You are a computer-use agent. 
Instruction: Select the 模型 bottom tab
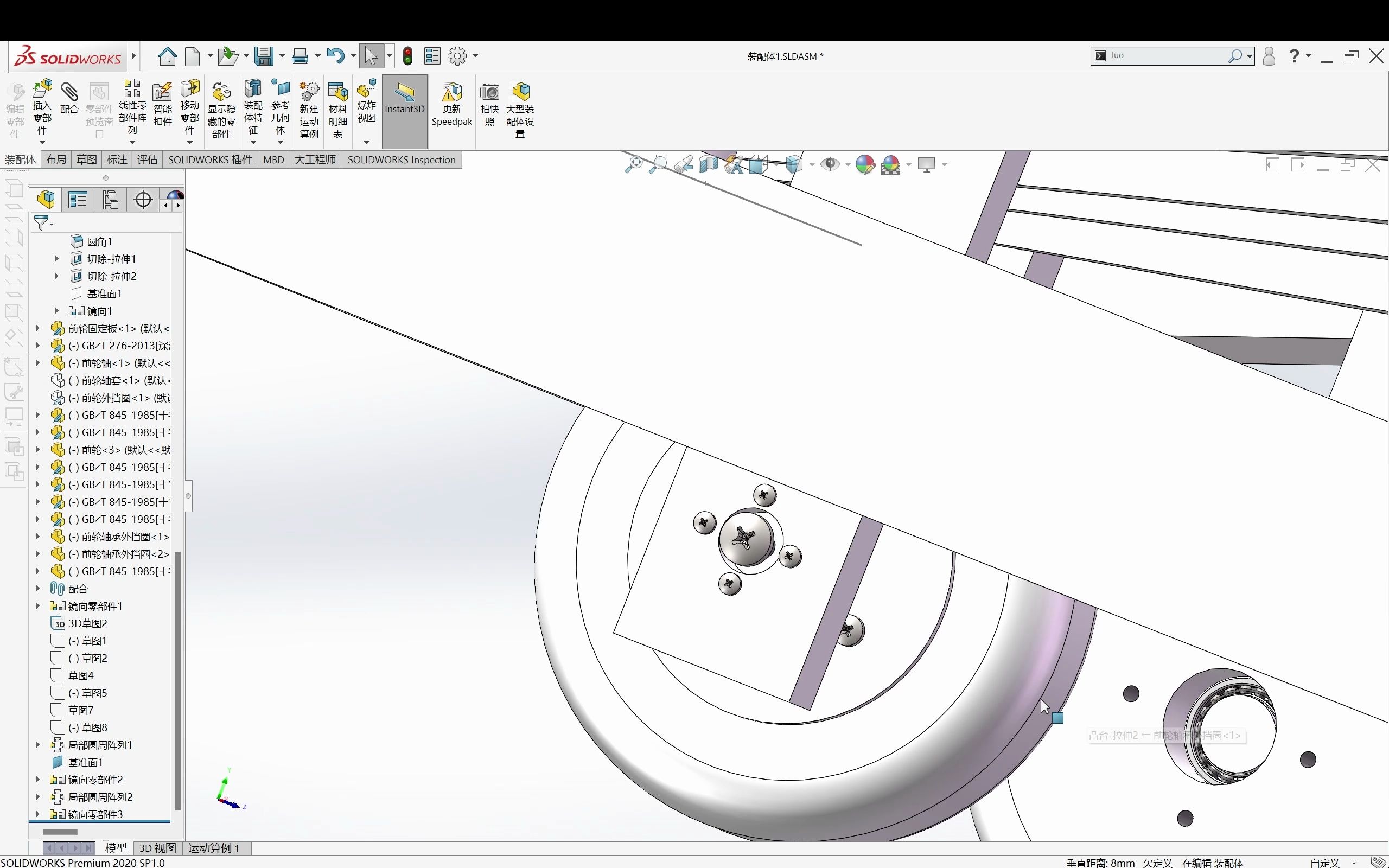point(116,848)
